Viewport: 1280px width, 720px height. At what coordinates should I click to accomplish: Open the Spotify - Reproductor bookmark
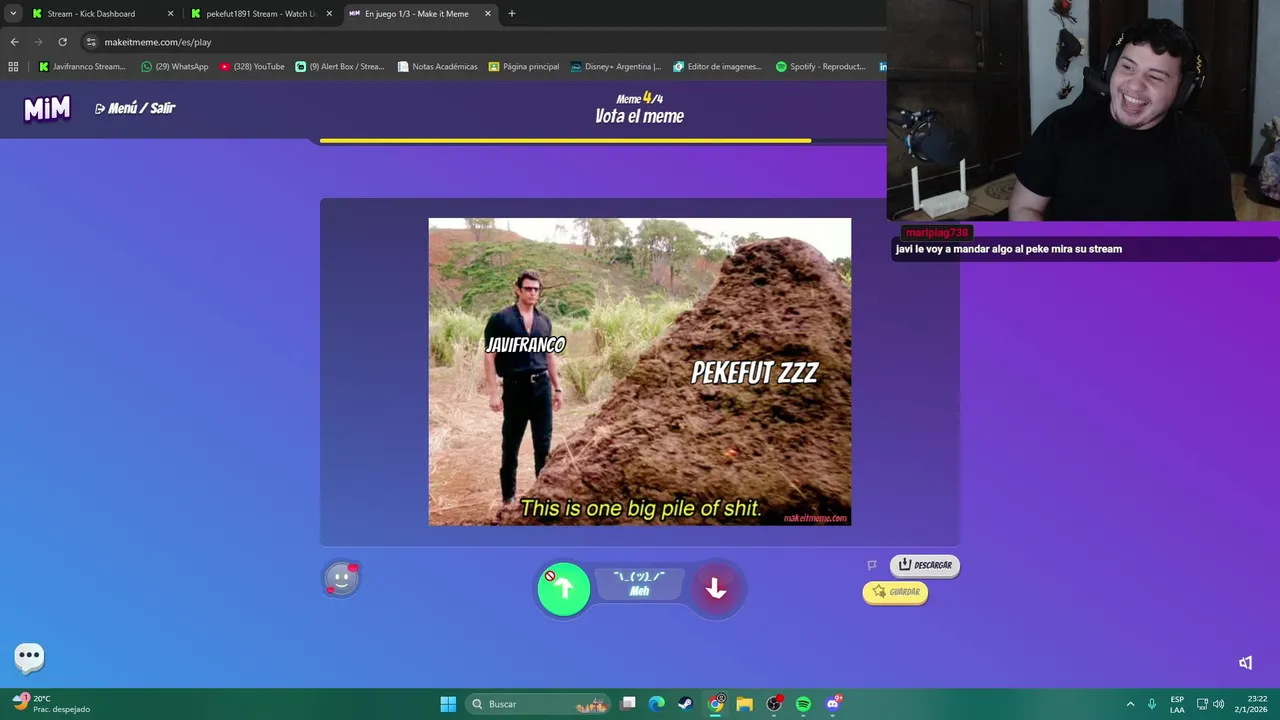[x=821, y=67]
